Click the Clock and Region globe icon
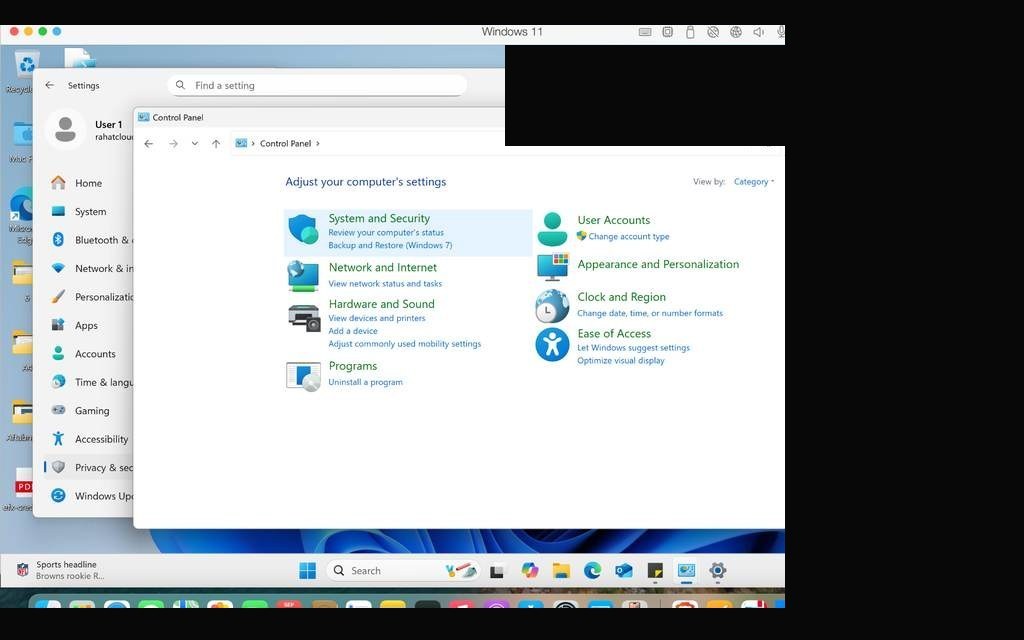The image size is (1024, 640). [552, 306]
